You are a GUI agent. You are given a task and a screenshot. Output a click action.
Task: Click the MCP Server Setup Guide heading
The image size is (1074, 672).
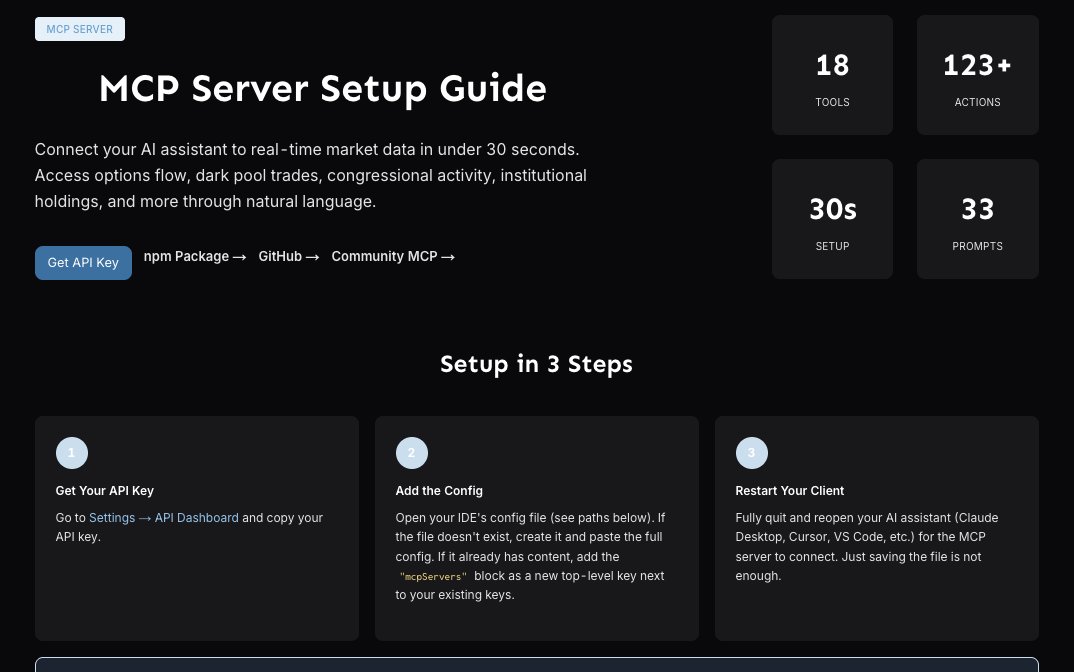tap(323, 88)
